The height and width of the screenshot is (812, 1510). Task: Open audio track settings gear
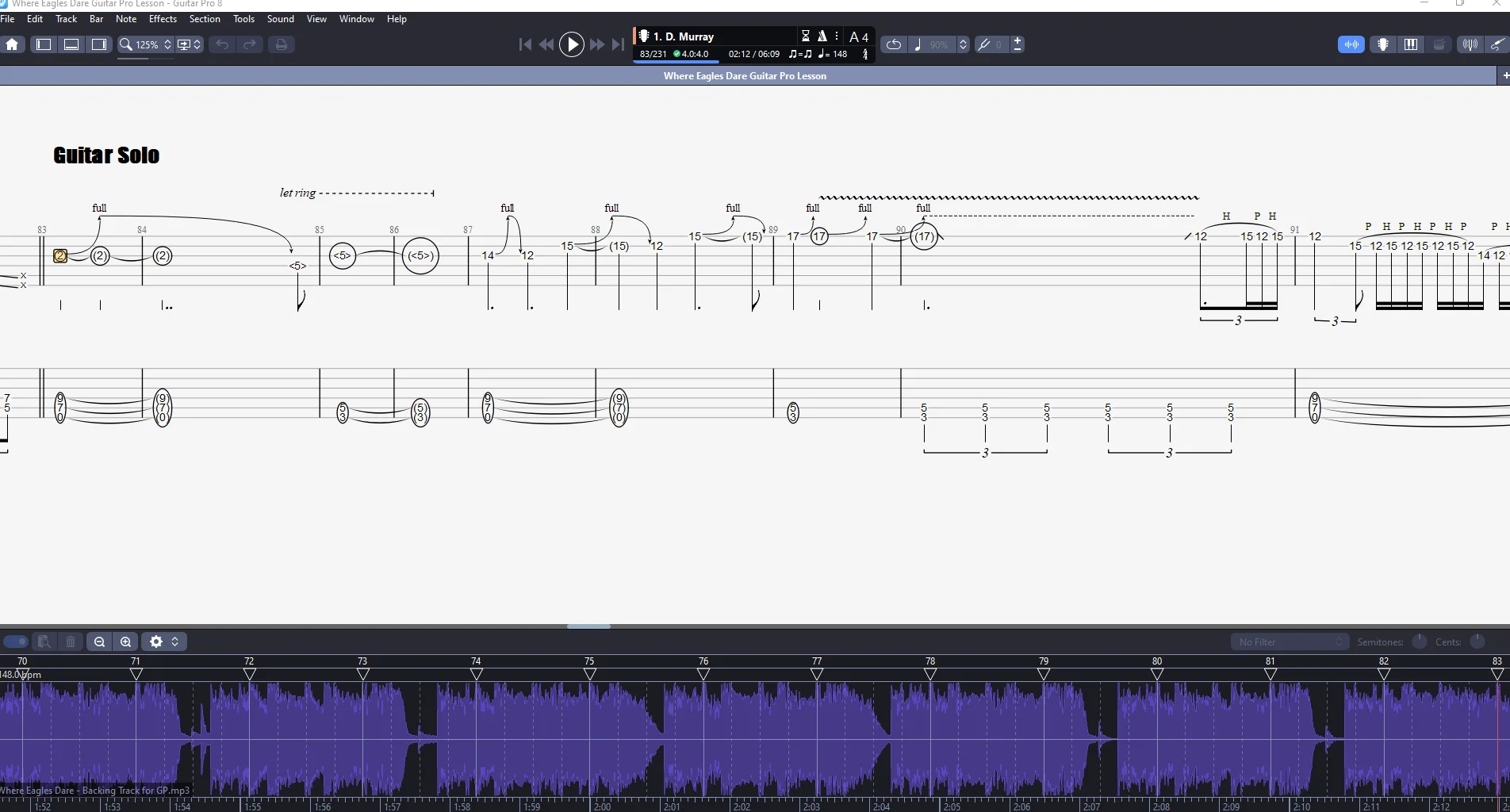[x=156, y=642]
